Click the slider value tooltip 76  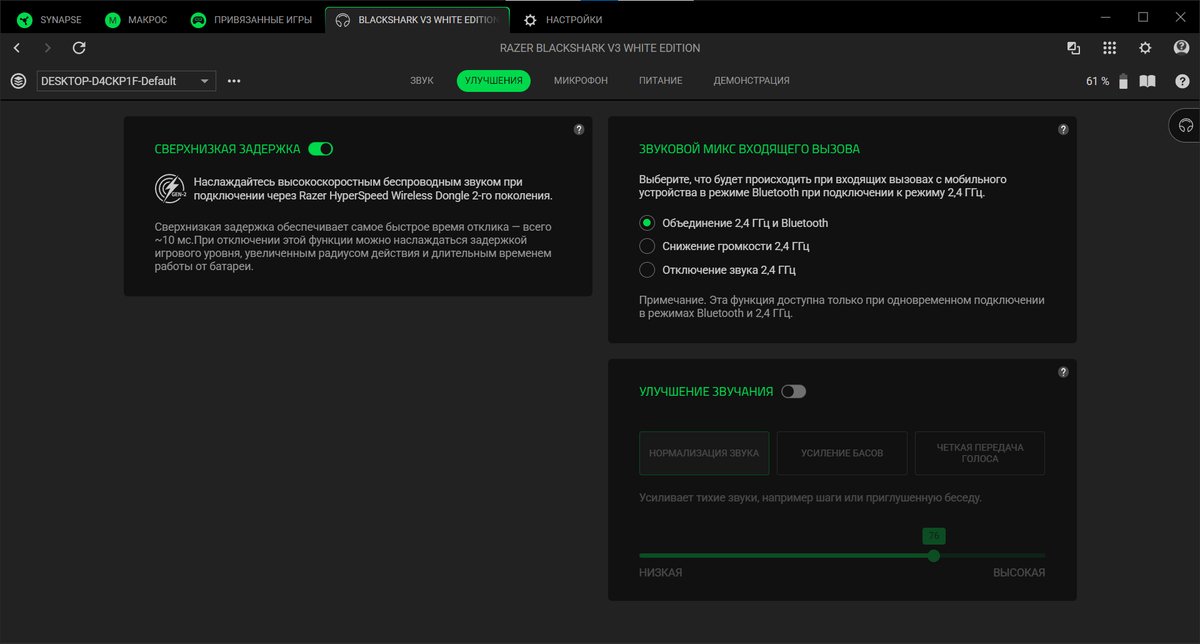[x=934, y=536]
